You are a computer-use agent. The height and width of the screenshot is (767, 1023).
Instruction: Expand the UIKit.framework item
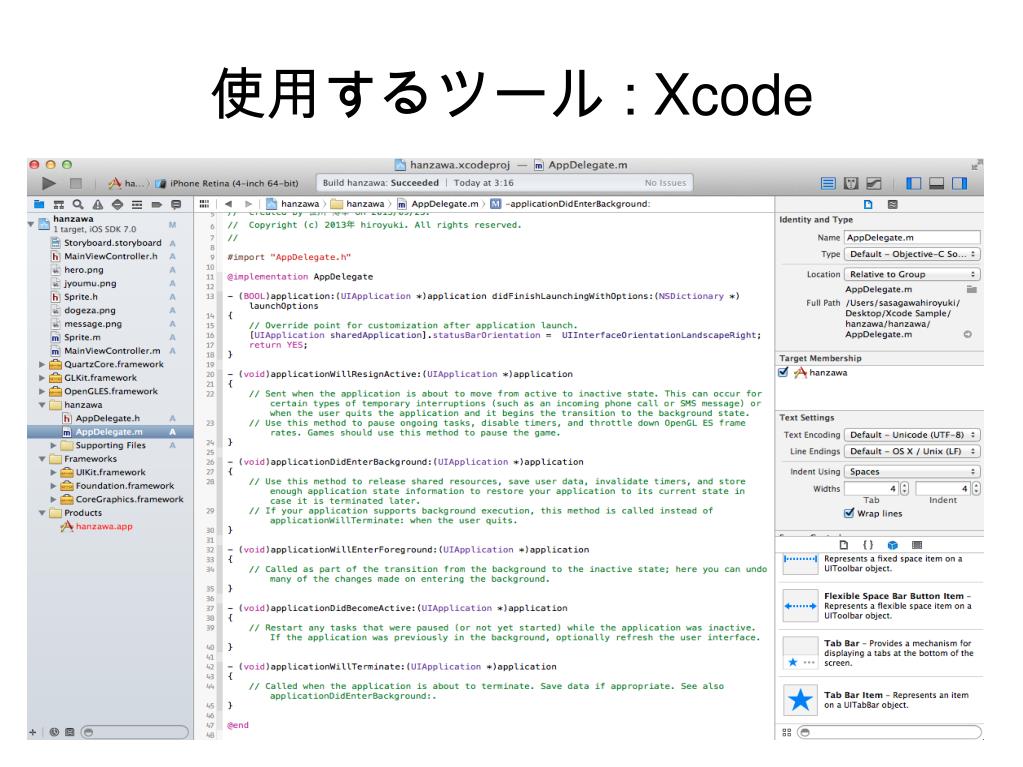pyautogui.click(x=53, y=473)
